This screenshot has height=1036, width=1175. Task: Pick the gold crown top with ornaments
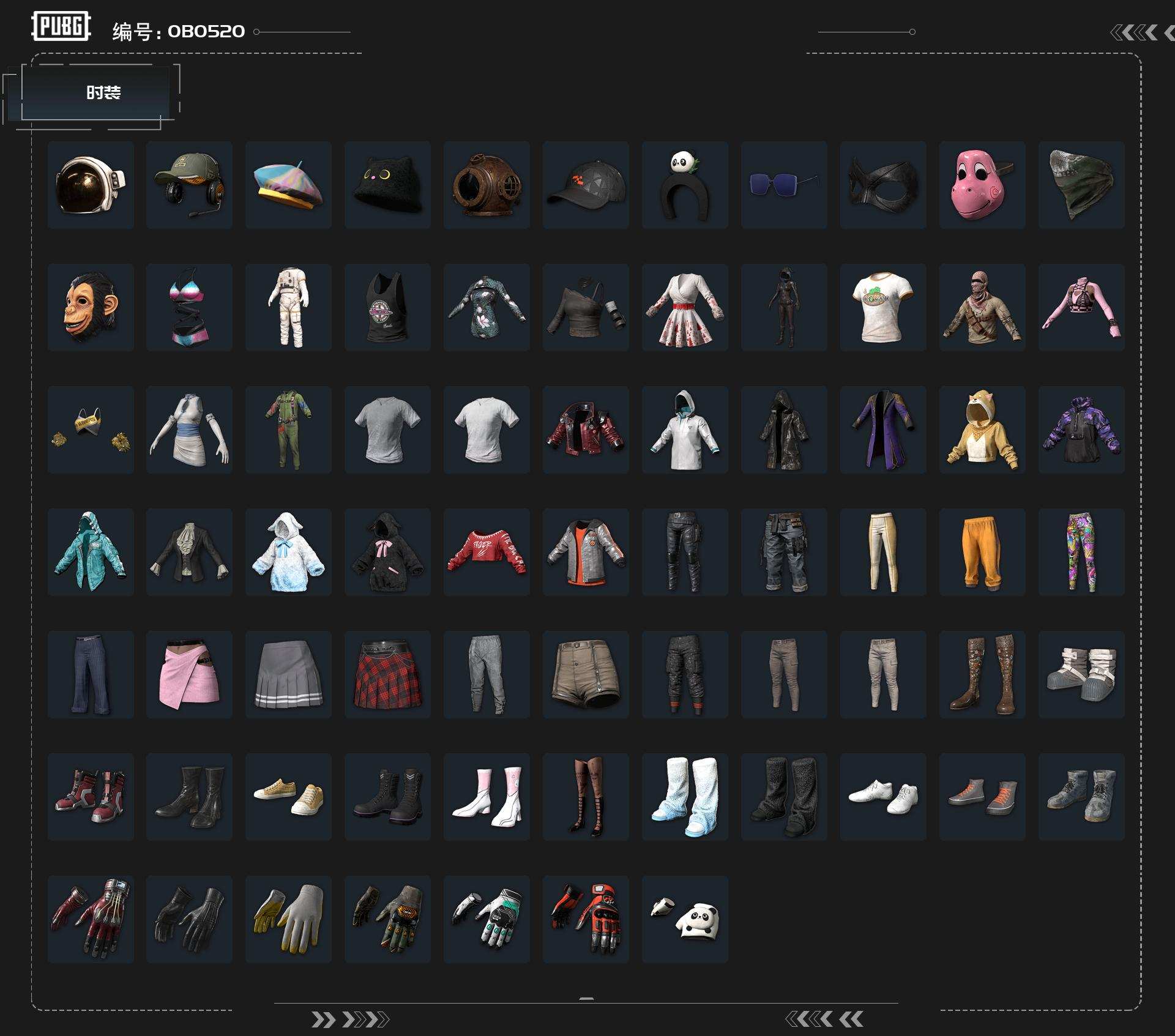[x=91, y=430]
